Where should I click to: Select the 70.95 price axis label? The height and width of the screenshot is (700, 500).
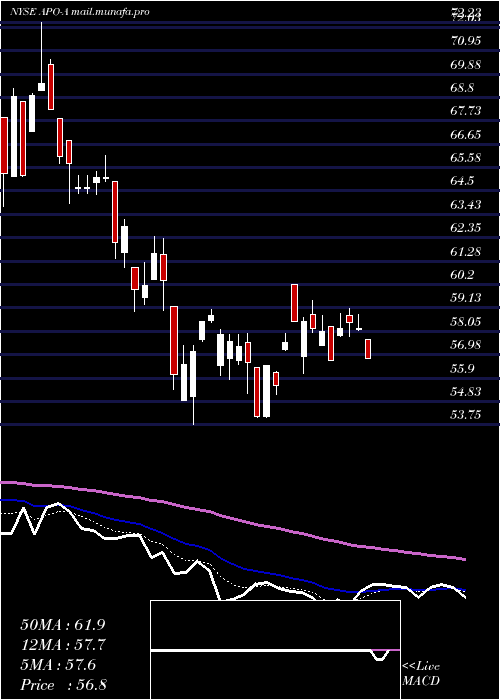click(x=465, y=41)
